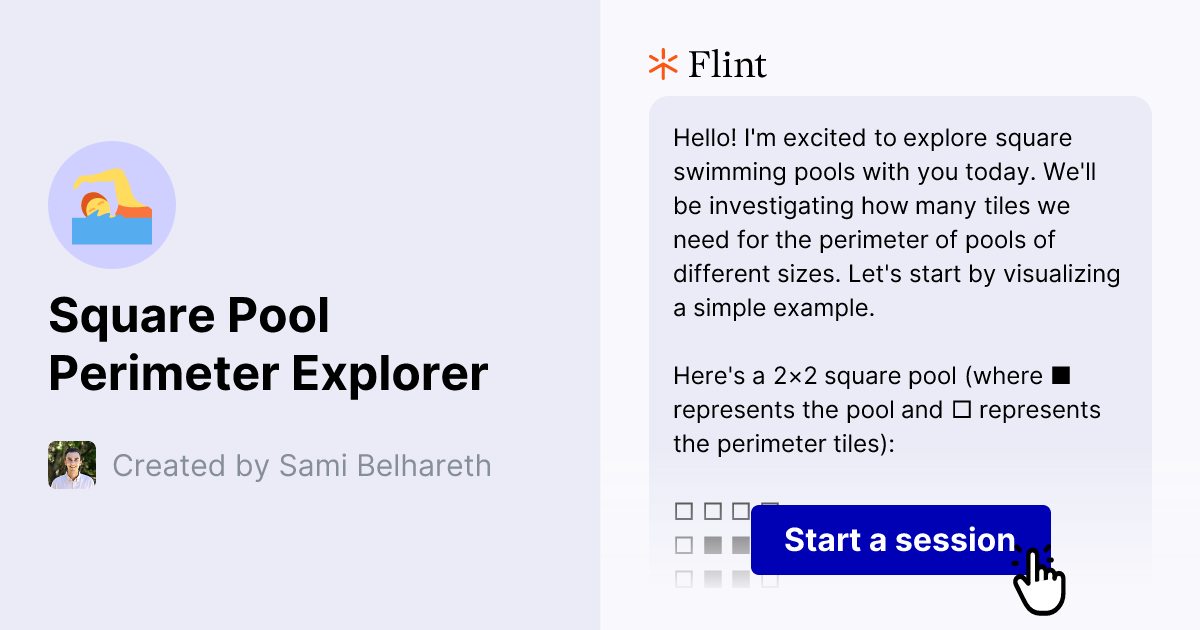Select the purple circle behind the swimmer
This screenshot has height=630, width=1200.
(x=112, y=205)
